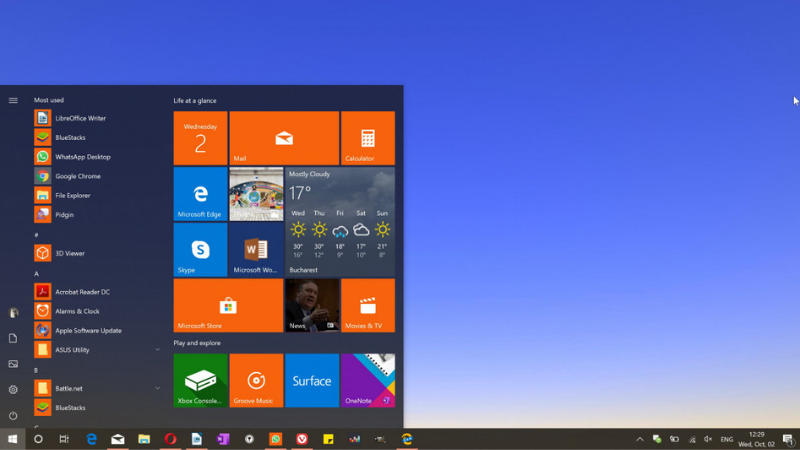
Task: Open the Surface tile
Action: coord(312,381)
